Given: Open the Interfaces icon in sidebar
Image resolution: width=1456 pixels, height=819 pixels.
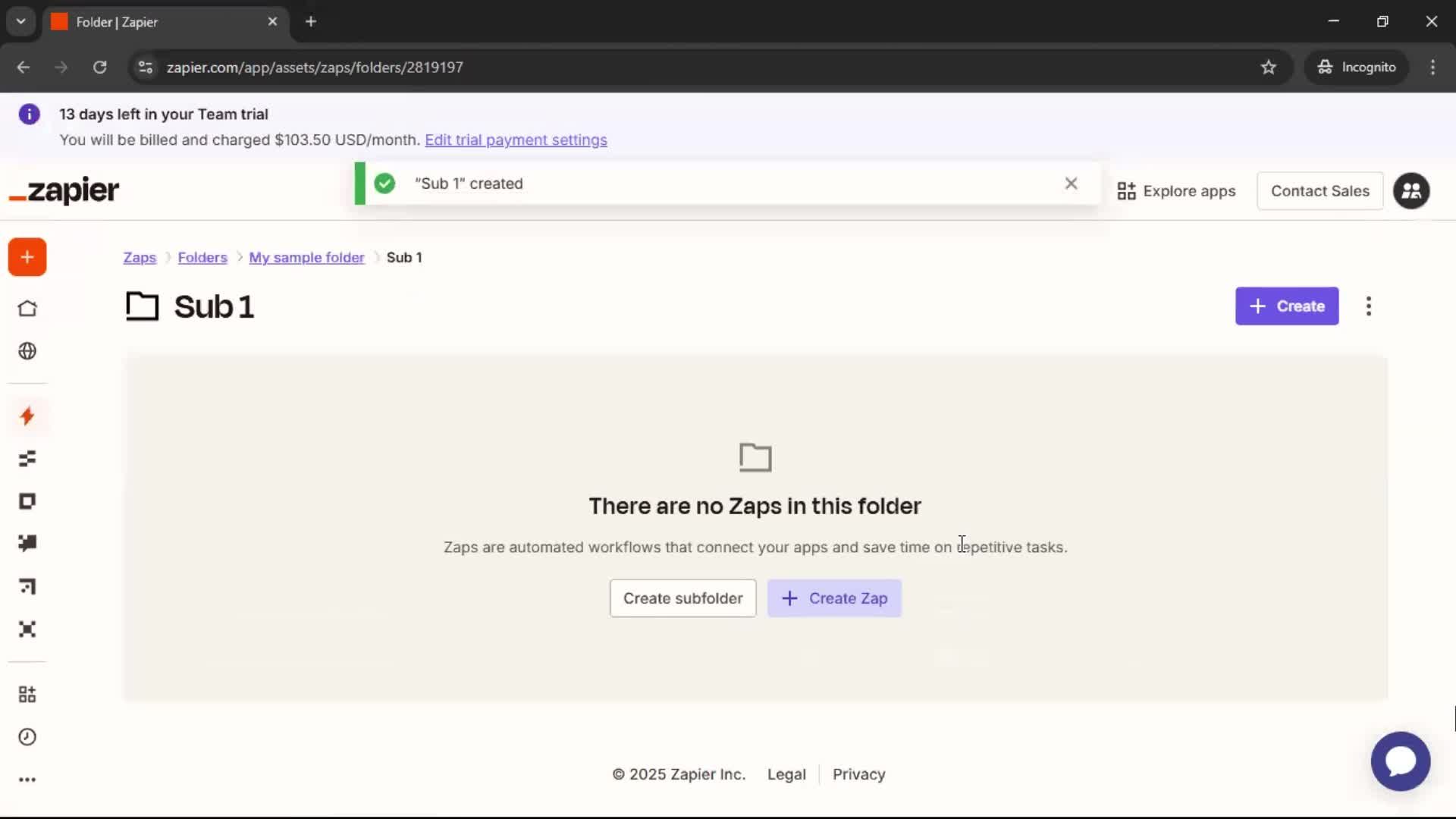Looking at the screenshot, I should (27, 501).
